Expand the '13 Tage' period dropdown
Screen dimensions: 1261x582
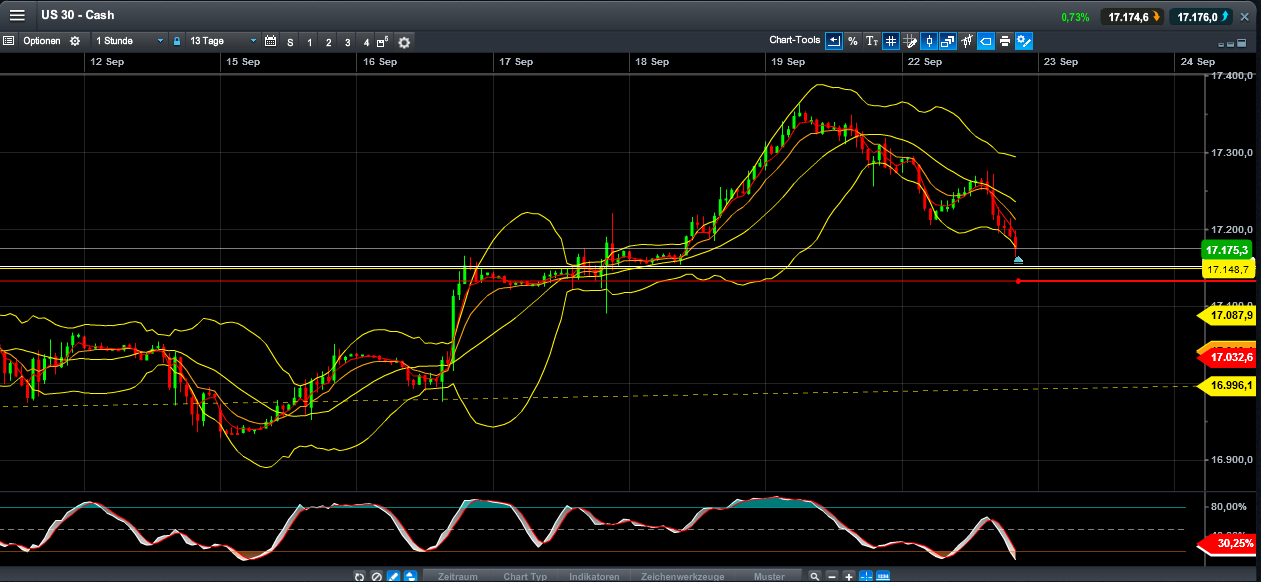(x=222, y=41)
